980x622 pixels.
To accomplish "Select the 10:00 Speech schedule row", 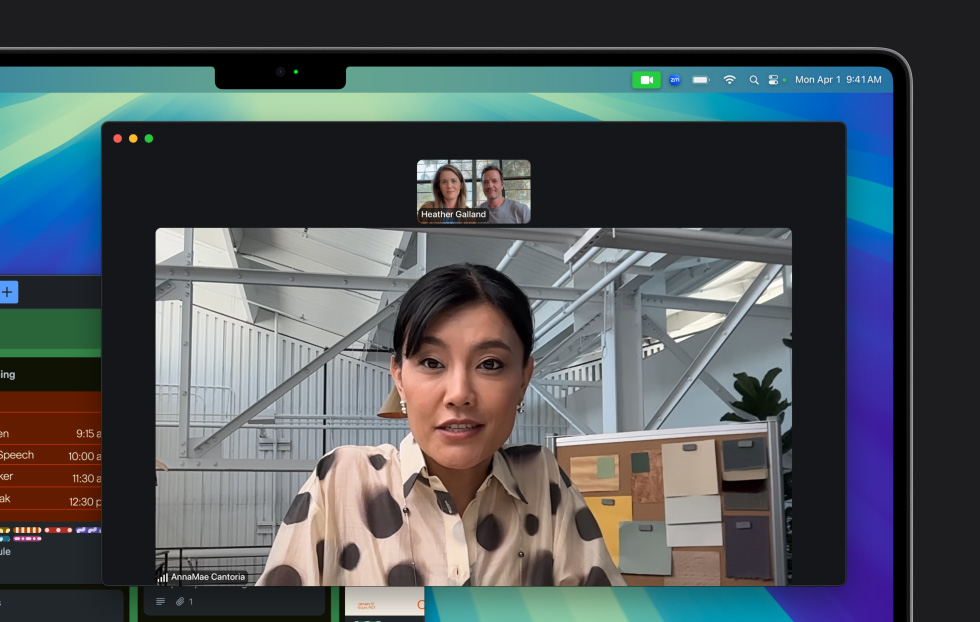I will (50, 455).
